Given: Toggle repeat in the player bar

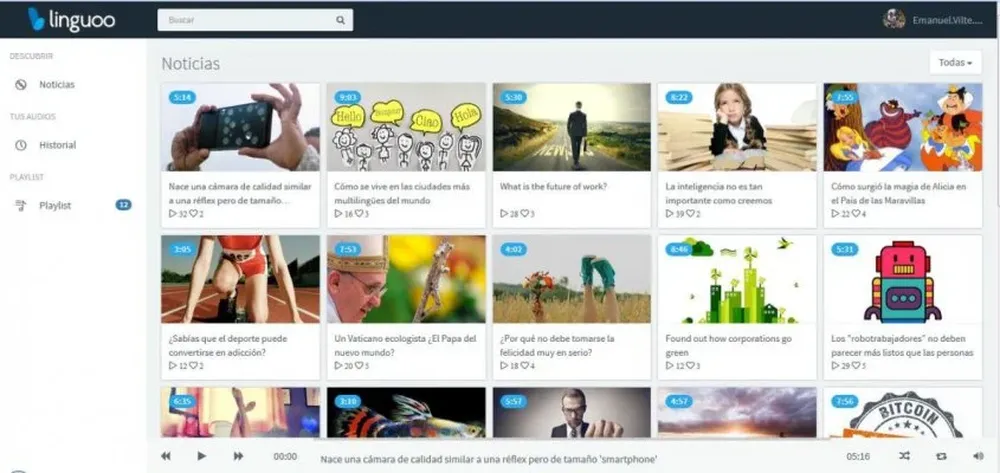Looking at the screenshot, I should tap(941, 456).
